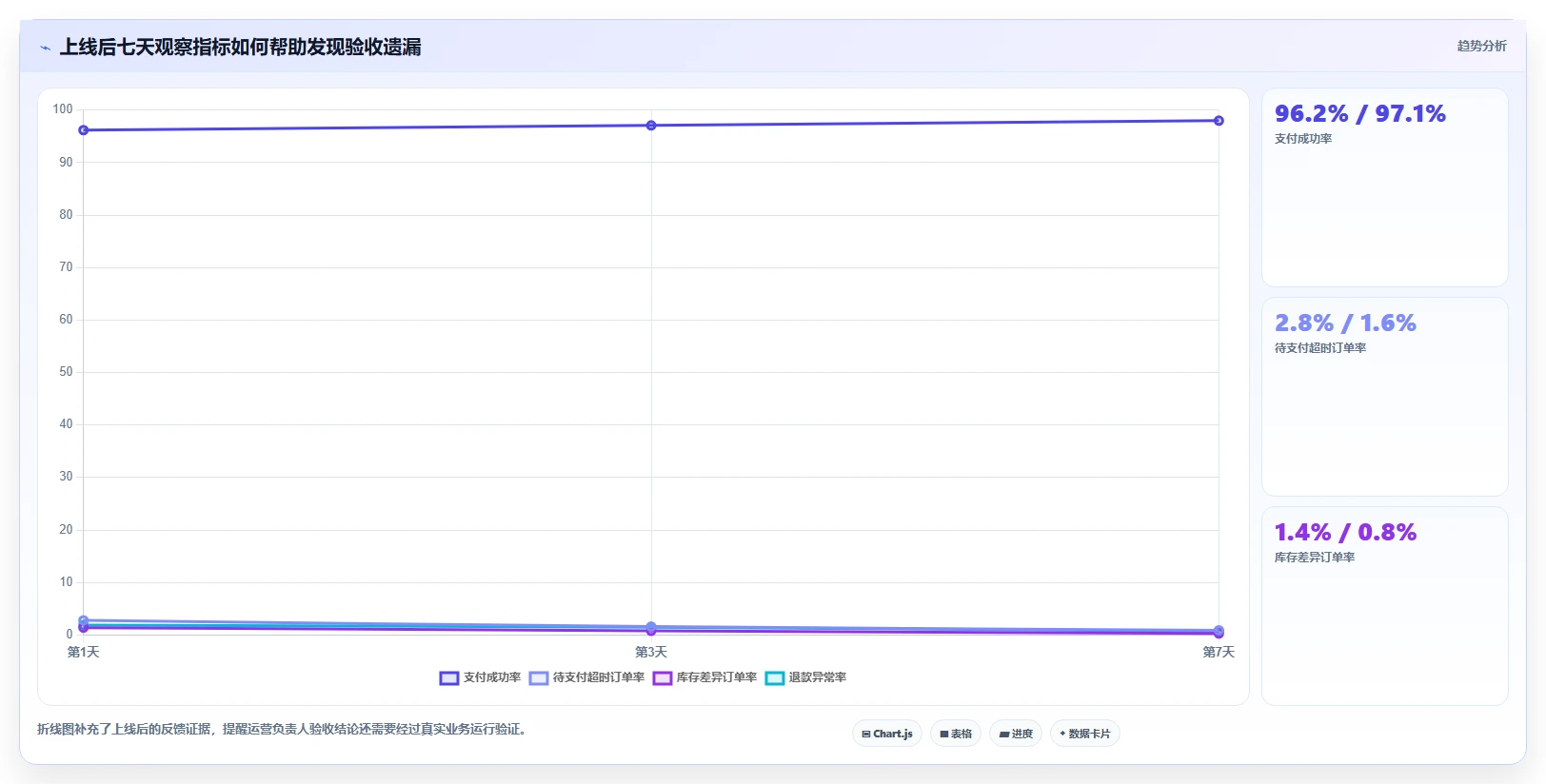Viewport: 1546px width, 784px height.
Task: Click the footnote text starting with 折线图补充了
Action: [x=283, y=729]
